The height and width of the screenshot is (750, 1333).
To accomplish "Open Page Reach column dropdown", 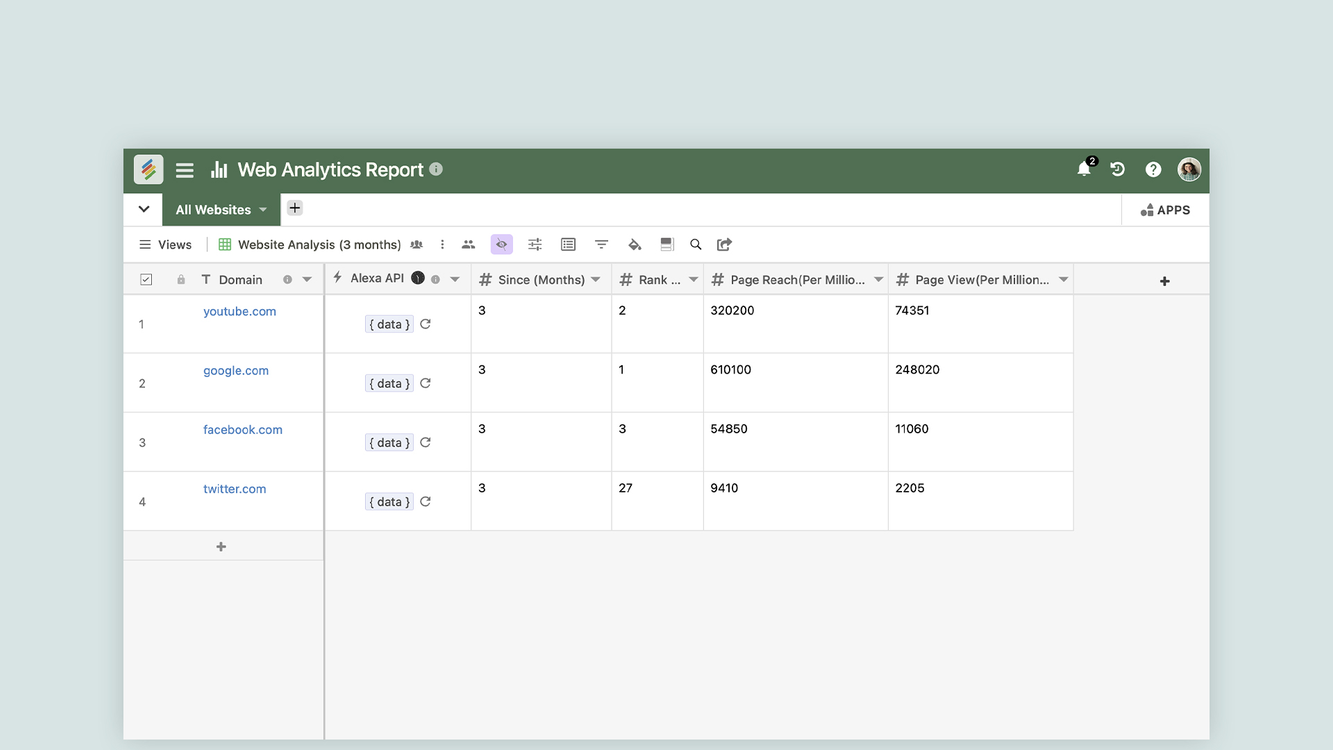I will click(x=878, y=279).
